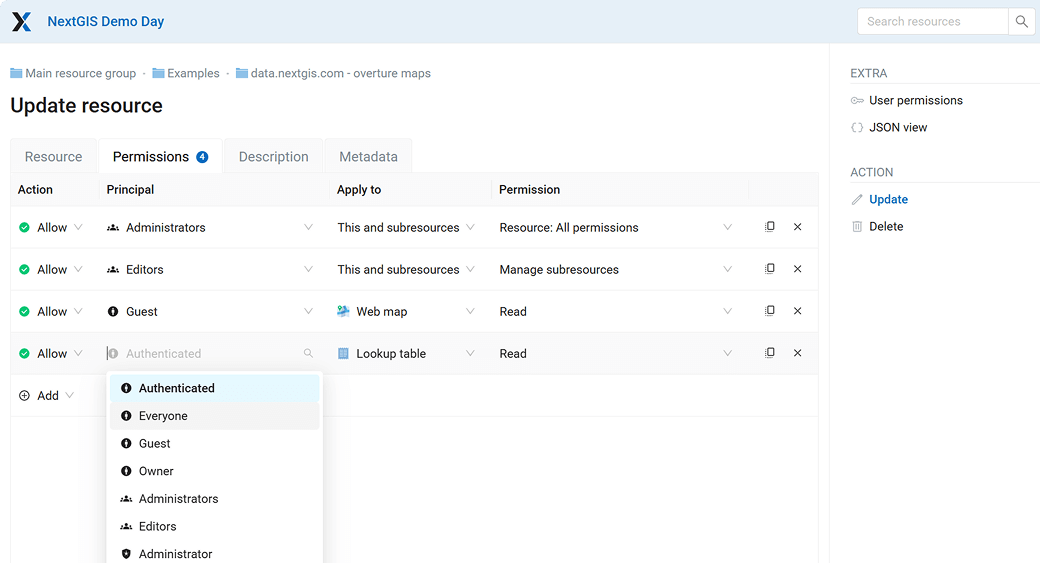Click the NextGIS logo icon
1040x563 pixels.
pyautogui.click(x=22, y=21)
